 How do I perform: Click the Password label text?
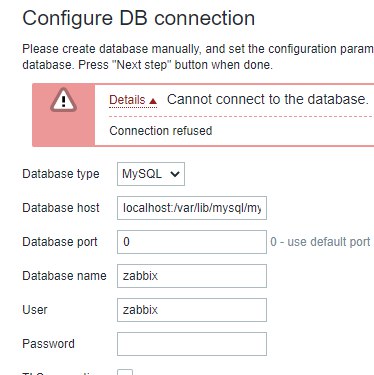48,344
